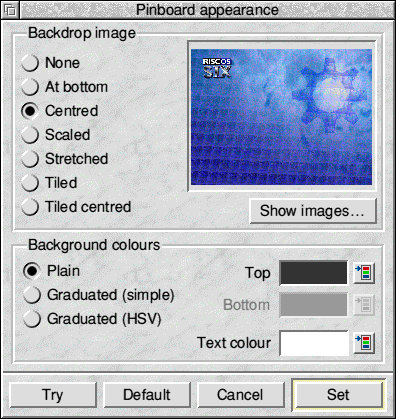Click the Try button

53,395
